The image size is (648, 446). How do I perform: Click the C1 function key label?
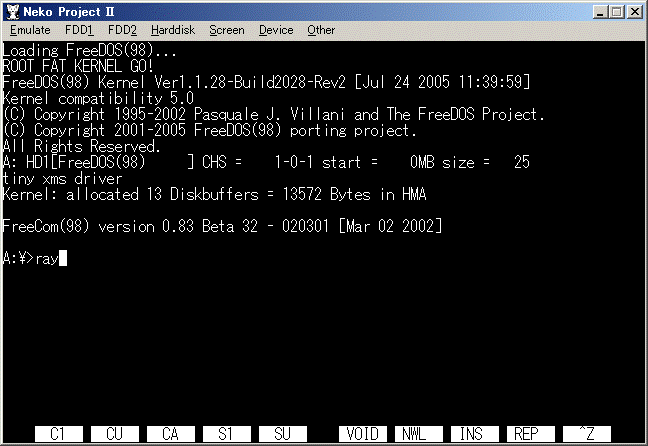coord(59,434)
